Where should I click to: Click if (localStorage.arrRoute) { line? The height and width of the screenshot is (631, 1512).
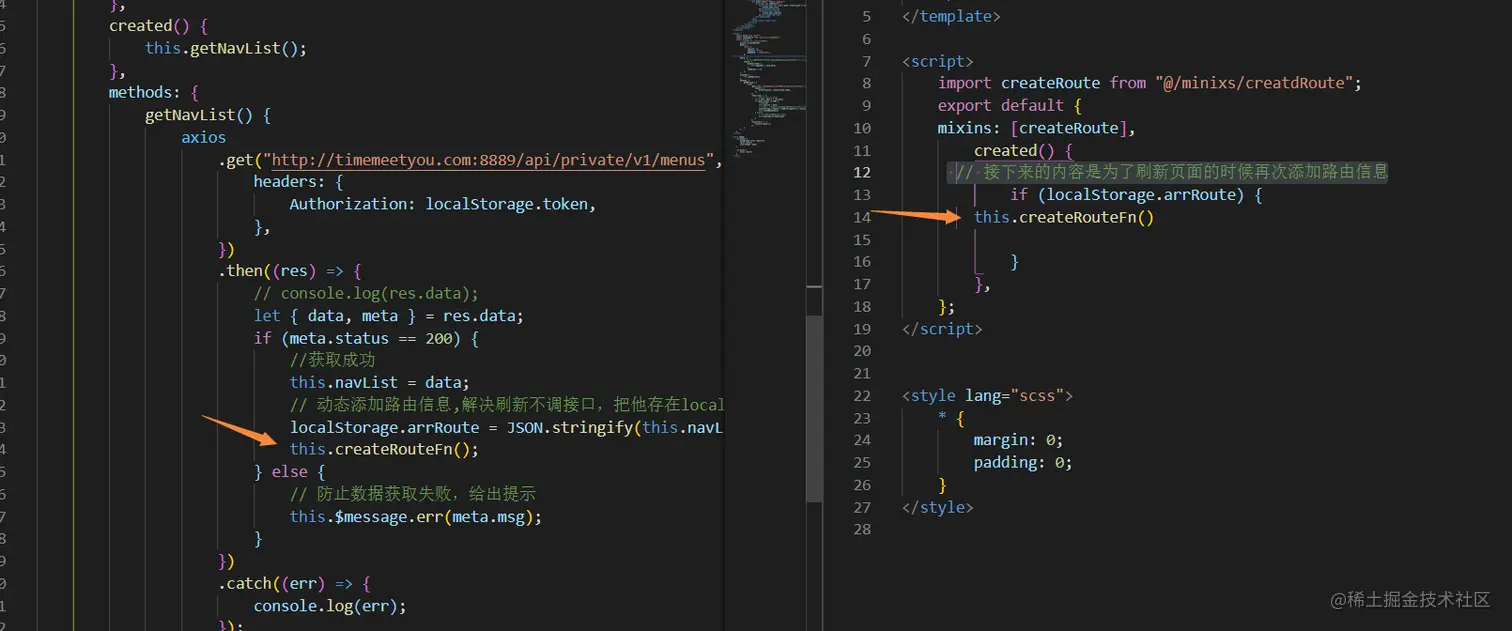(x=1136, y=195)
